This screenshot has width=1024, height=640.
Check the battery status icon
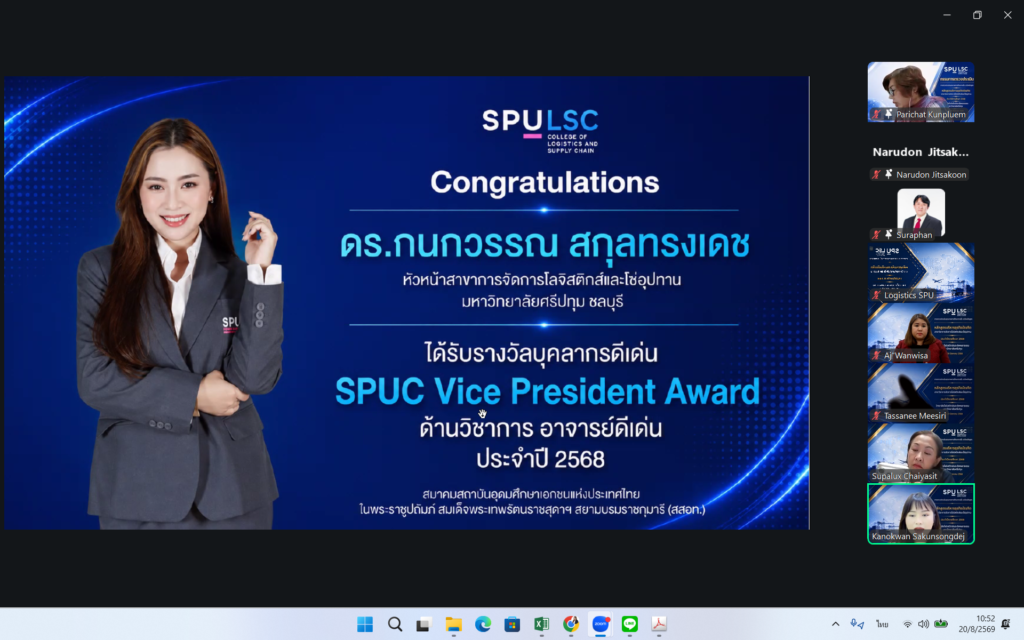pyautogui.click(x=941, y=624)
